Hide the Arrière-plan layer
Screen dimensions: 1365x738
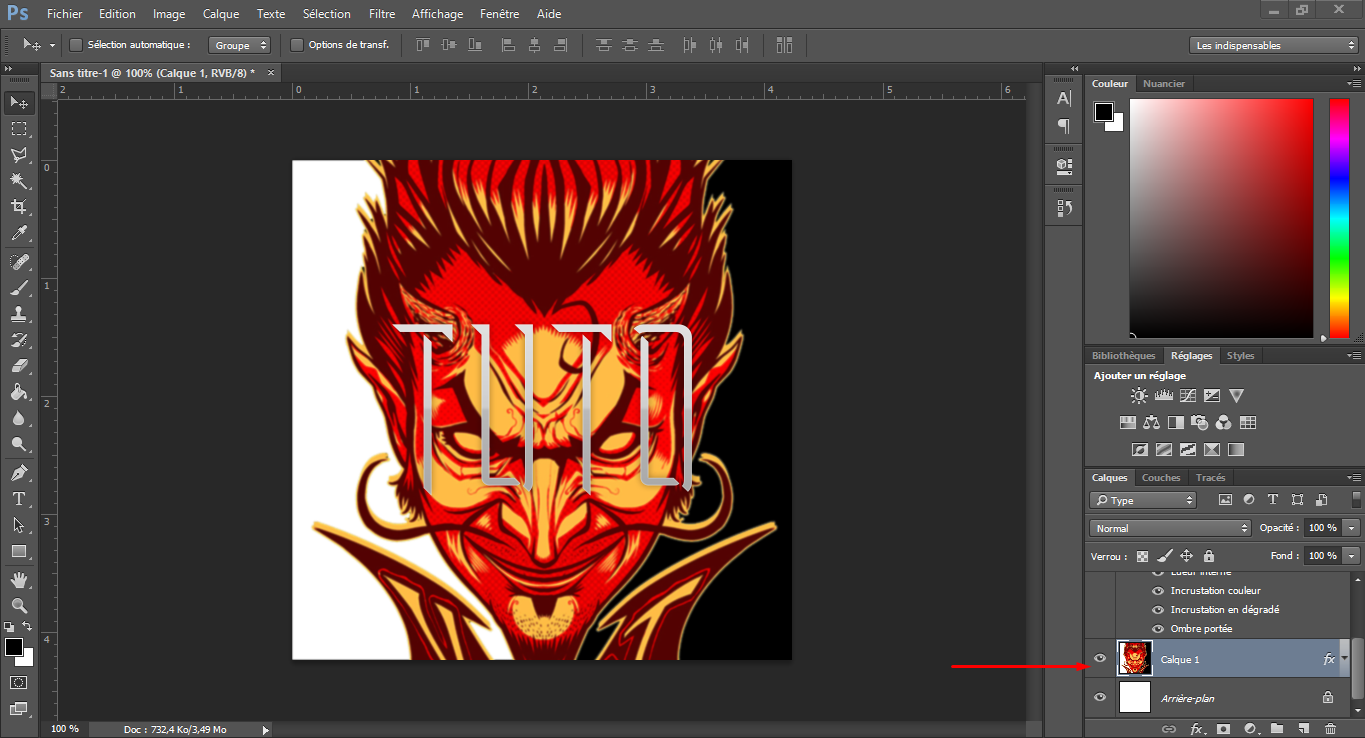(x=1100, y=697)
